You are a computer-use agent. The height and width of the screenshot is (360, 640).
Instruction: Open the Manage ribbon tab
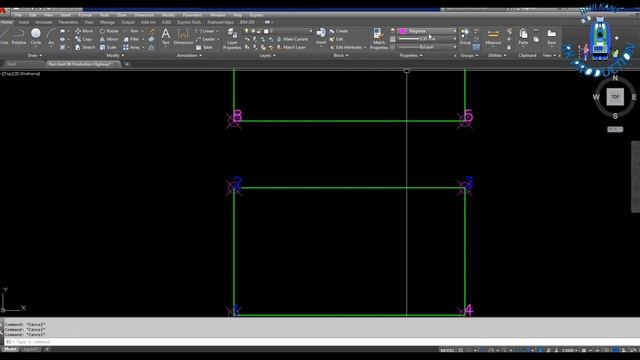click(107, 22)
